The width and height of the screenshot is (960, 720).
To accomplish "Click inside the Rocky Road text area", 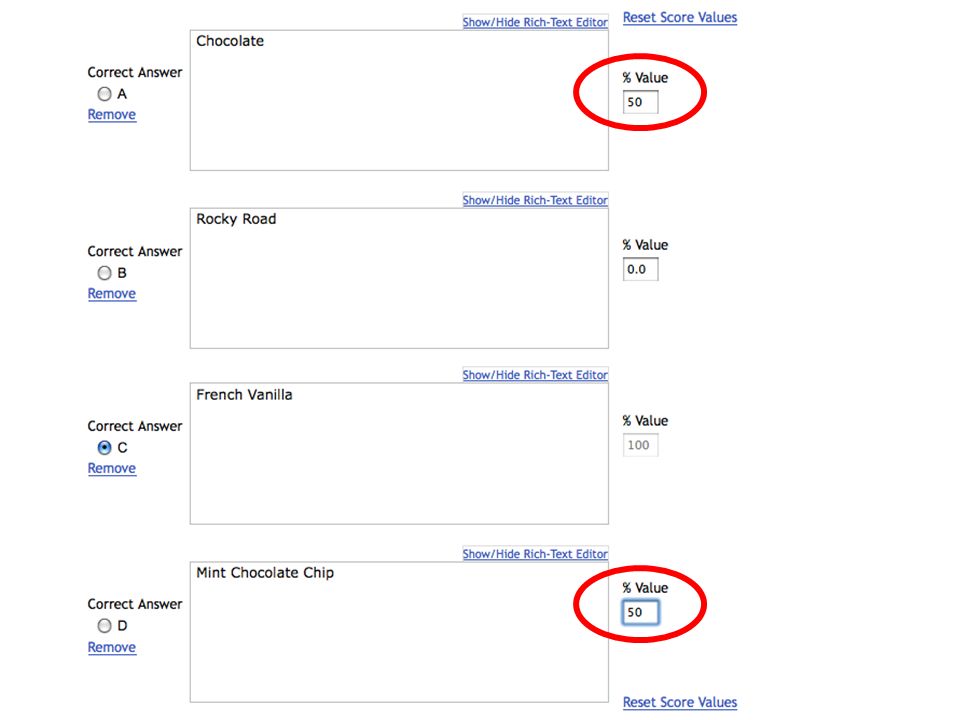I will pos(399,279).
